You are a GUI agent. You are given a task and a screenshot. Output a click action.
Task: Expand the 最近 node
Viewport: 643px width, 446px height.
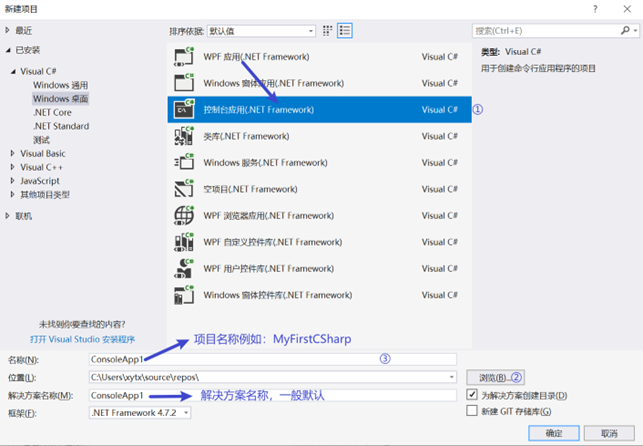[x=7, y=30]
